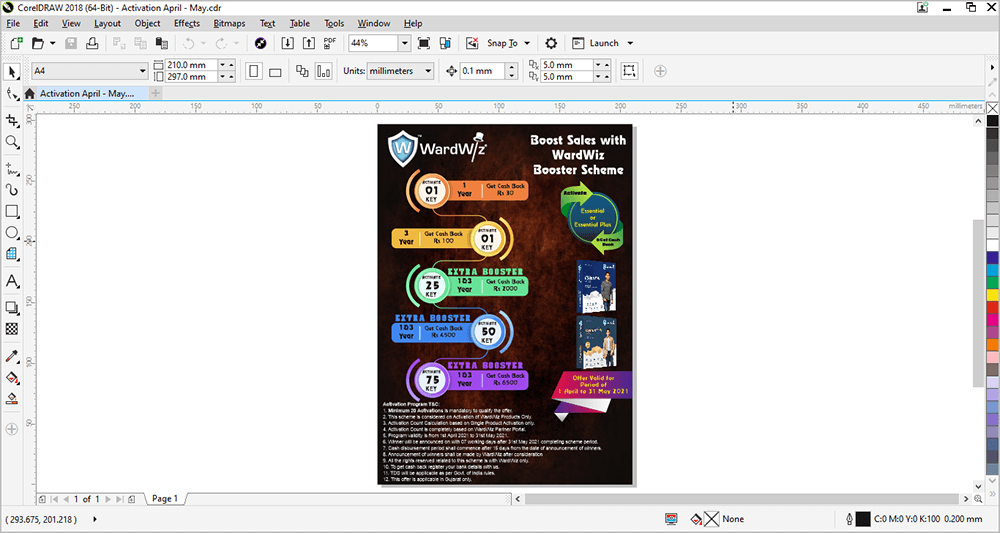1000x533 pixels.
Task: Click the nudge distance 0.1 mm field
Action: [483, 71]
